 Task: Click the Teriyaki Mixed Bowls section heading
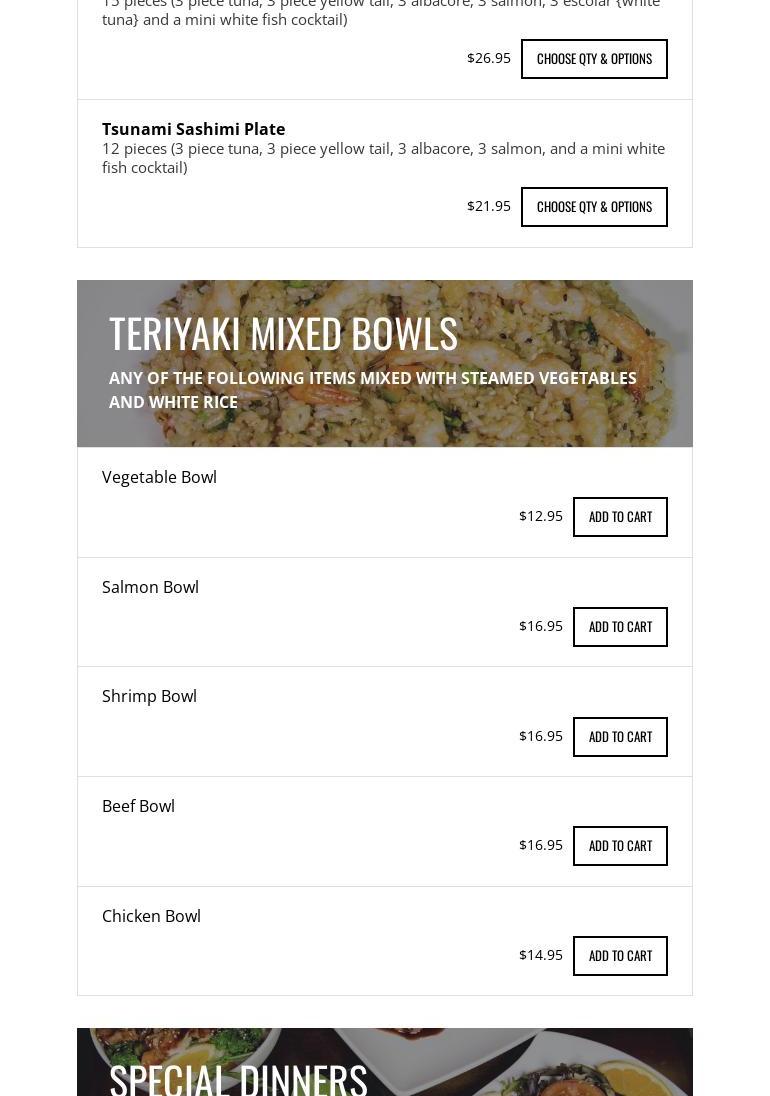pyautogui.click(x=283, y=333)
